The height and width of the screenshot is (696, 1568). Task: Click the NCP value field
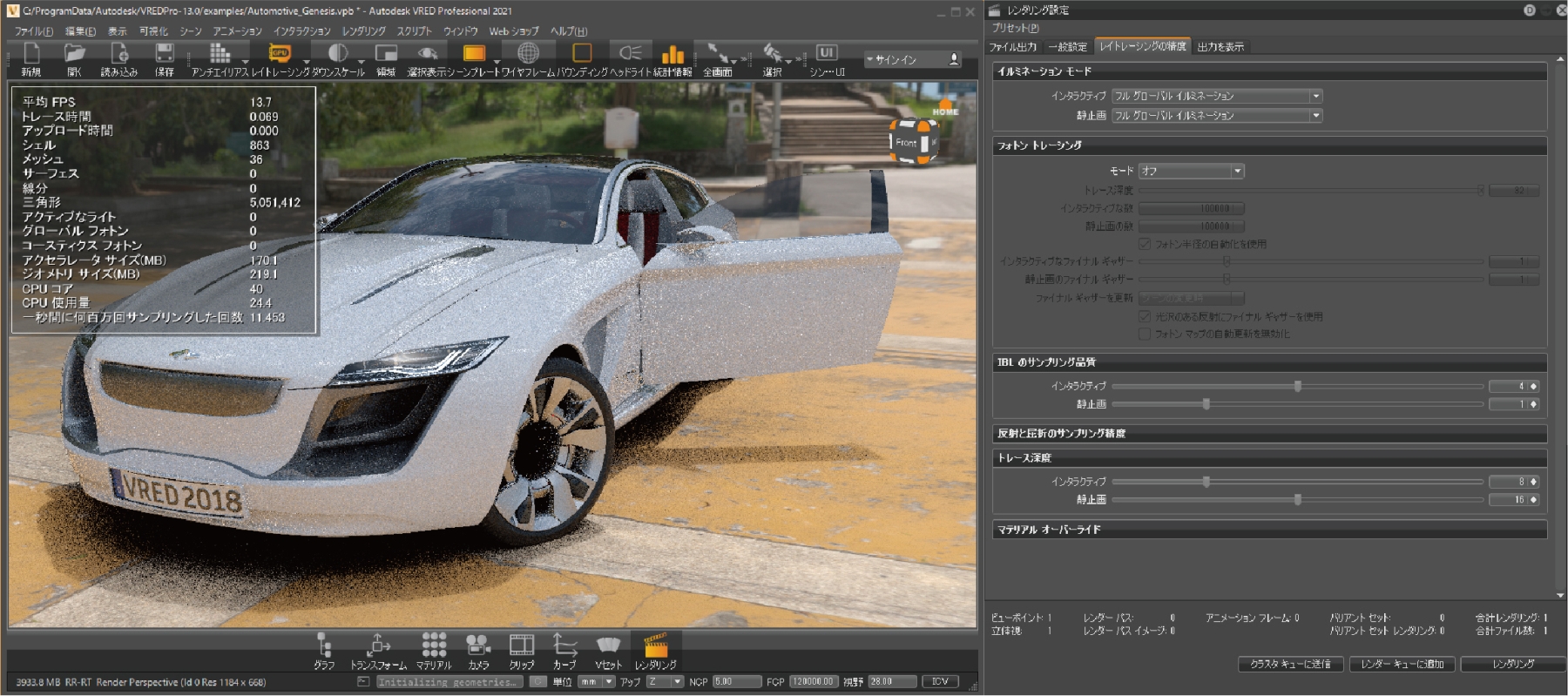point(736,682)
